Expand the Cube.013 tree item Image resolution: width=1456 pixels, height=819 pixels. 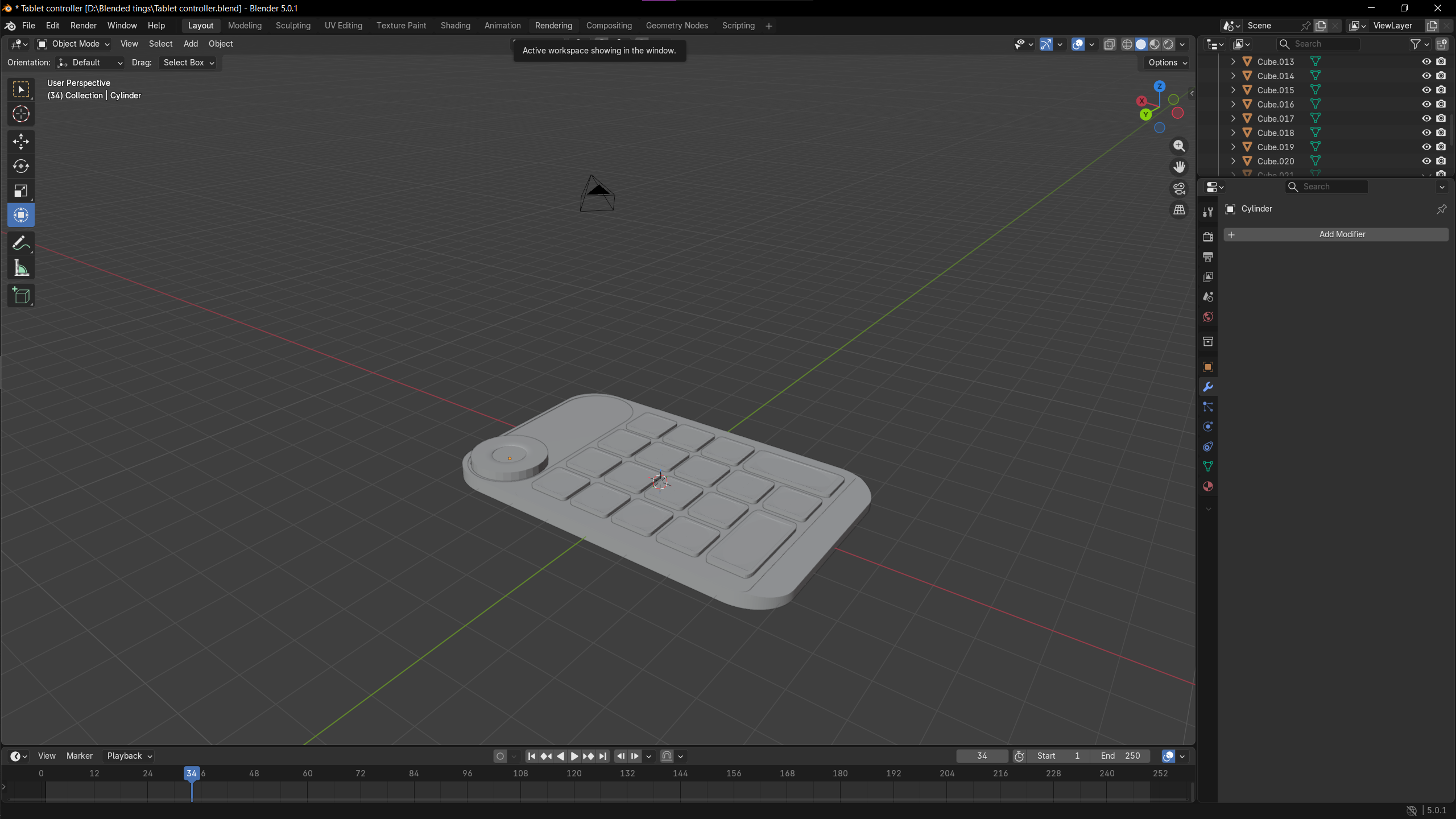[x=1233, y=61]
